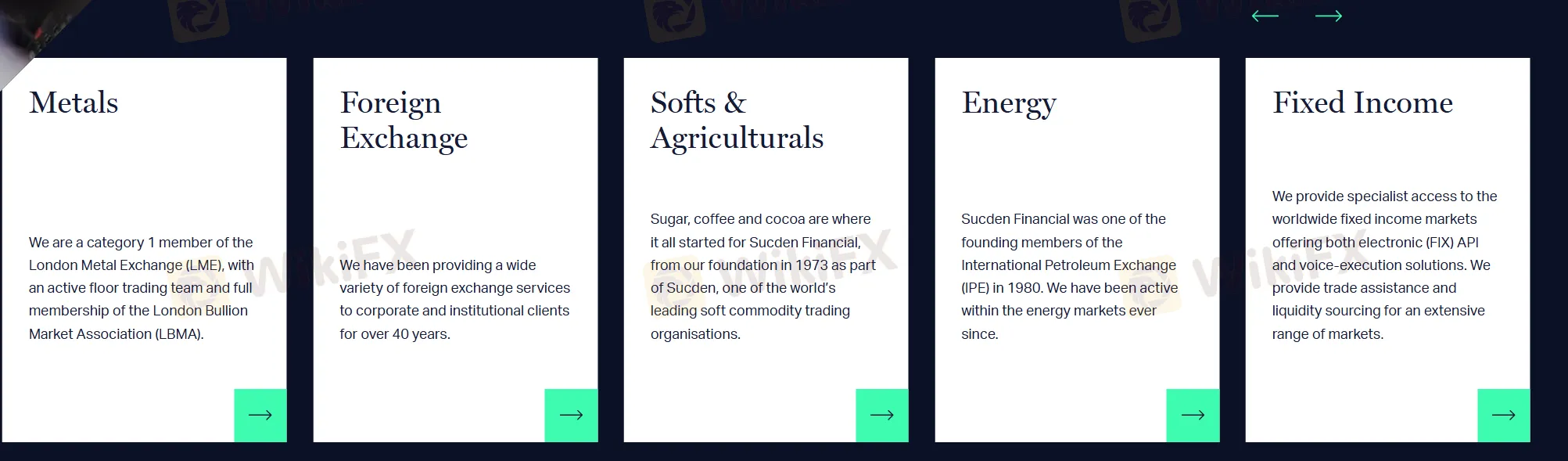
Task: Click the International Petroleum Exchange description
Action: [1069, 276]
